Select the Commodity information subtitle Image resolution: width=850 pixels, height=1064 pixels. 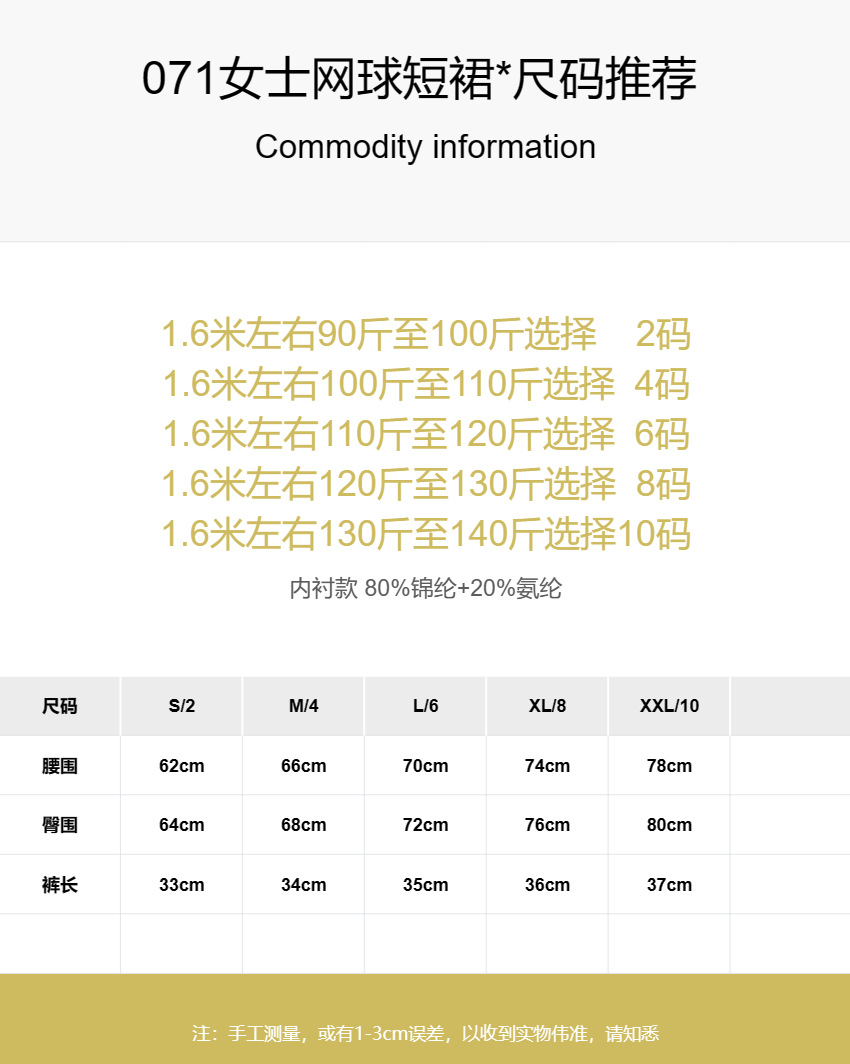click(425, 147)
